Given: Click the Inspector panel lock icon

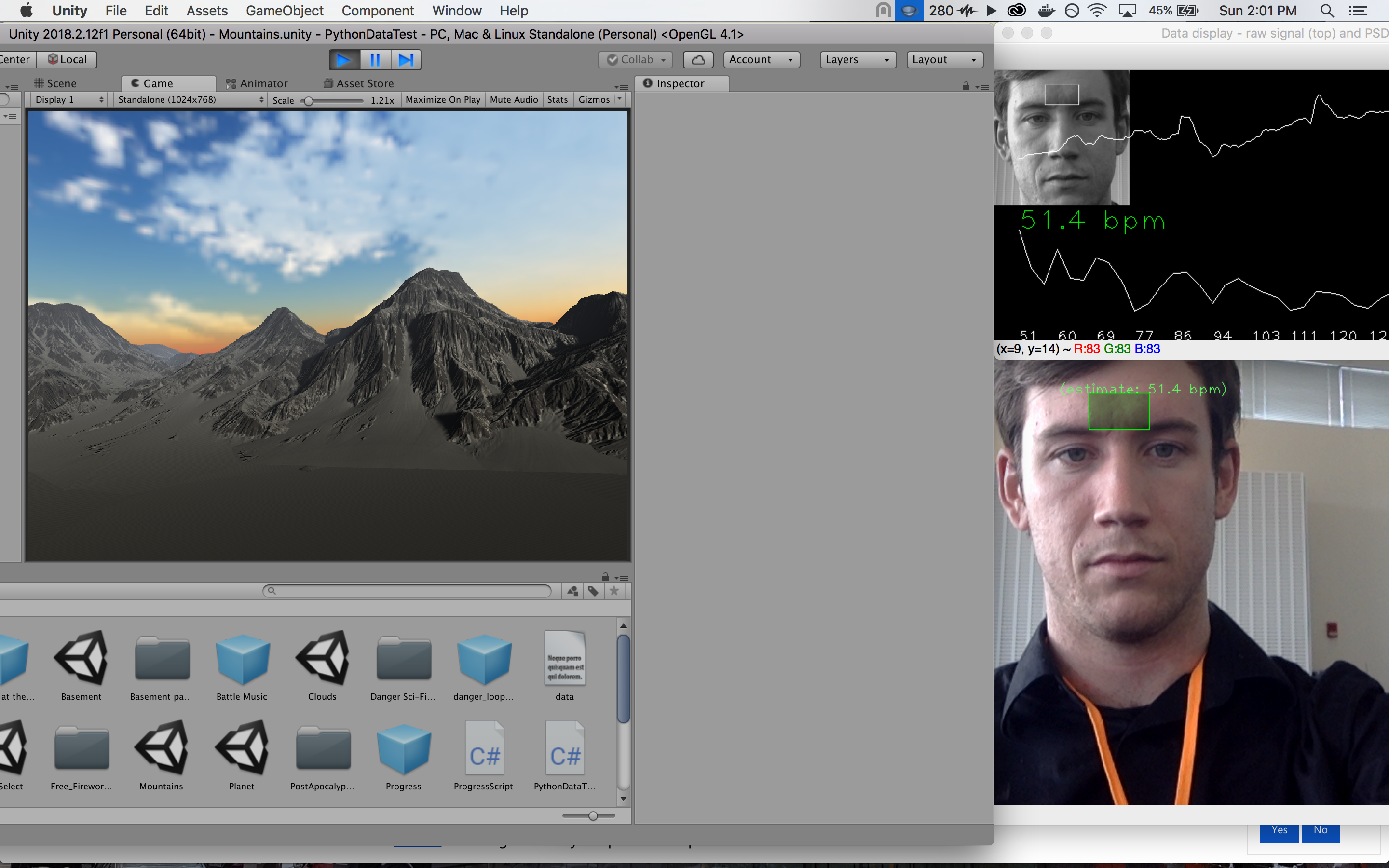Looking at the screenshot, I should click(966, 85).
